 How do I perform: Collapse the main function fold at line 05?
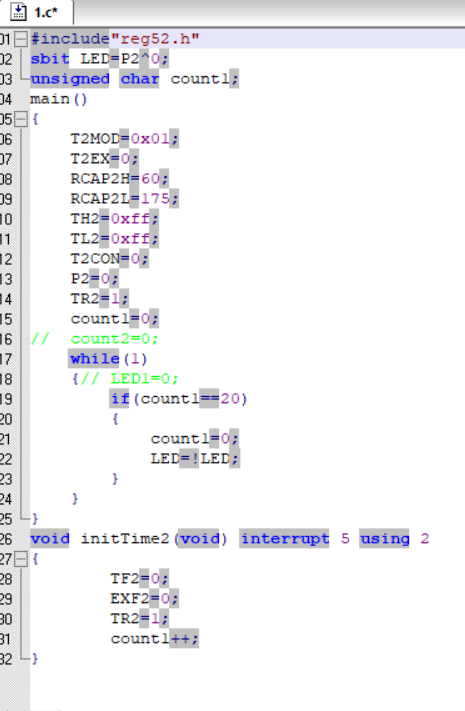(x=20, y=119)
